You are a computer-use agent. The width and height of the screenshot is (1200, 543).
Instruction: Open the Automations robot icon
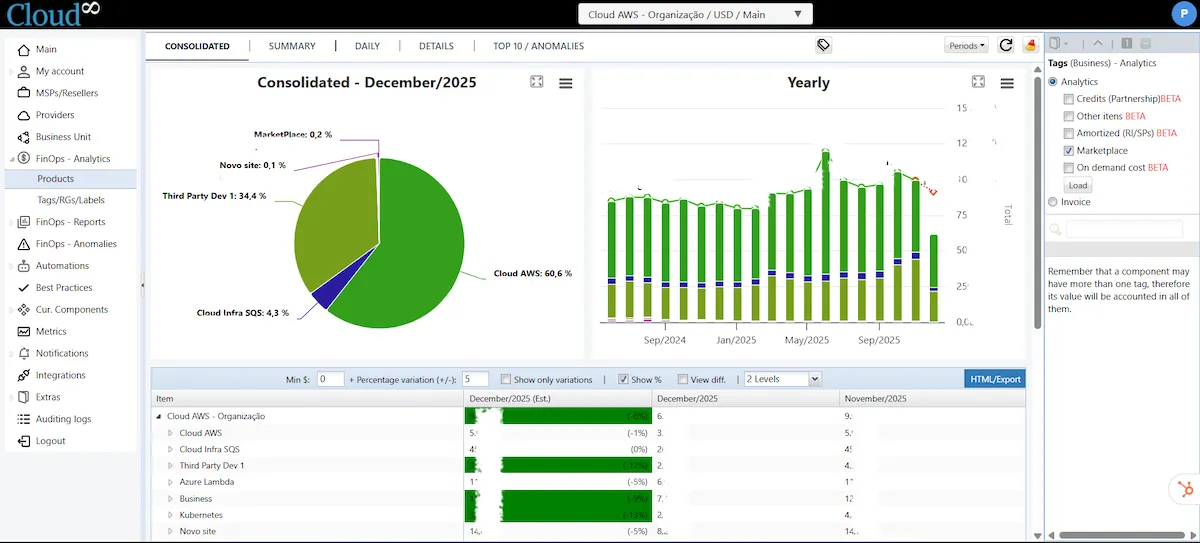click(x=25, y=266)
